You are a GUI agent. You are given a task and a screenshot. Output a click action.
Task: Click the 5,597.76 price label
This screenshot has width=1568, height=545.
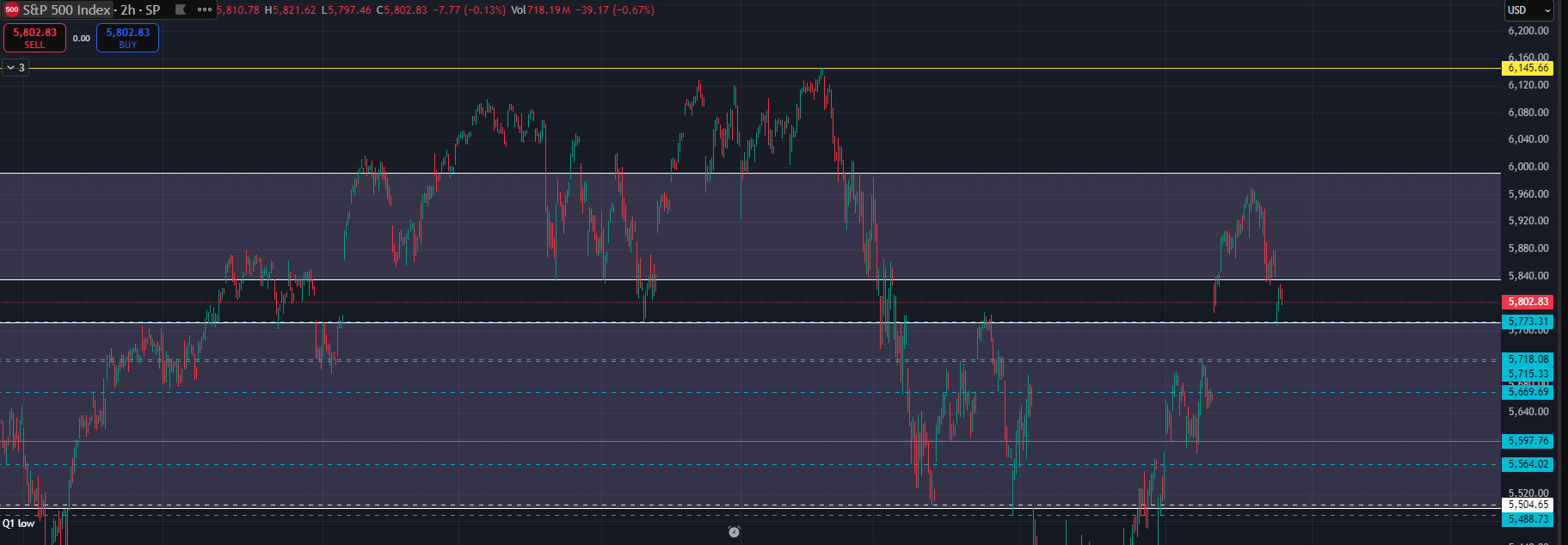pyautogui.click(x=1528, y=441)
